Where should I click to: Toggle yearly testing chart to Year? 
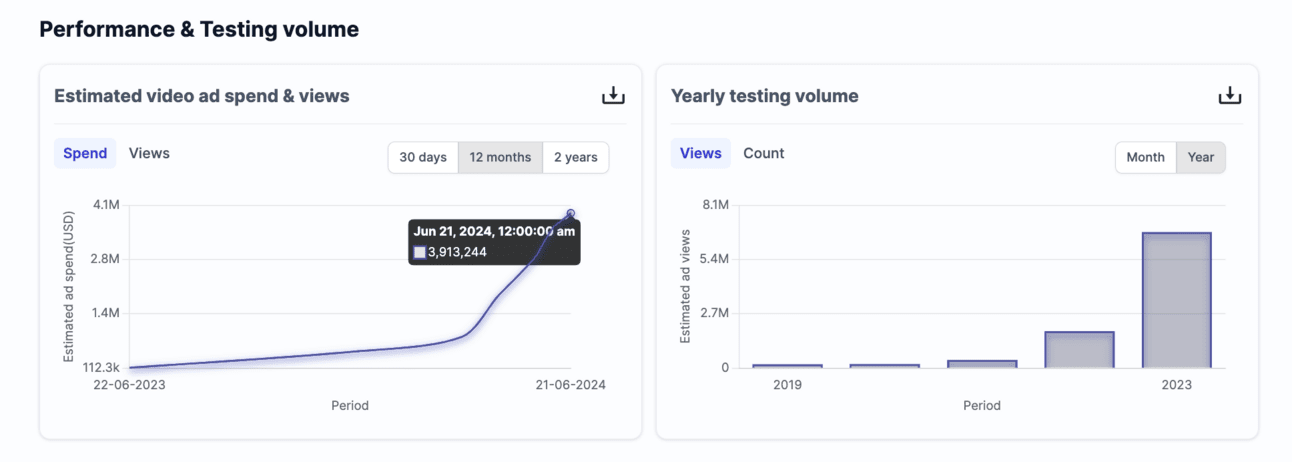pyautogui.click(x=1201, y=158)
